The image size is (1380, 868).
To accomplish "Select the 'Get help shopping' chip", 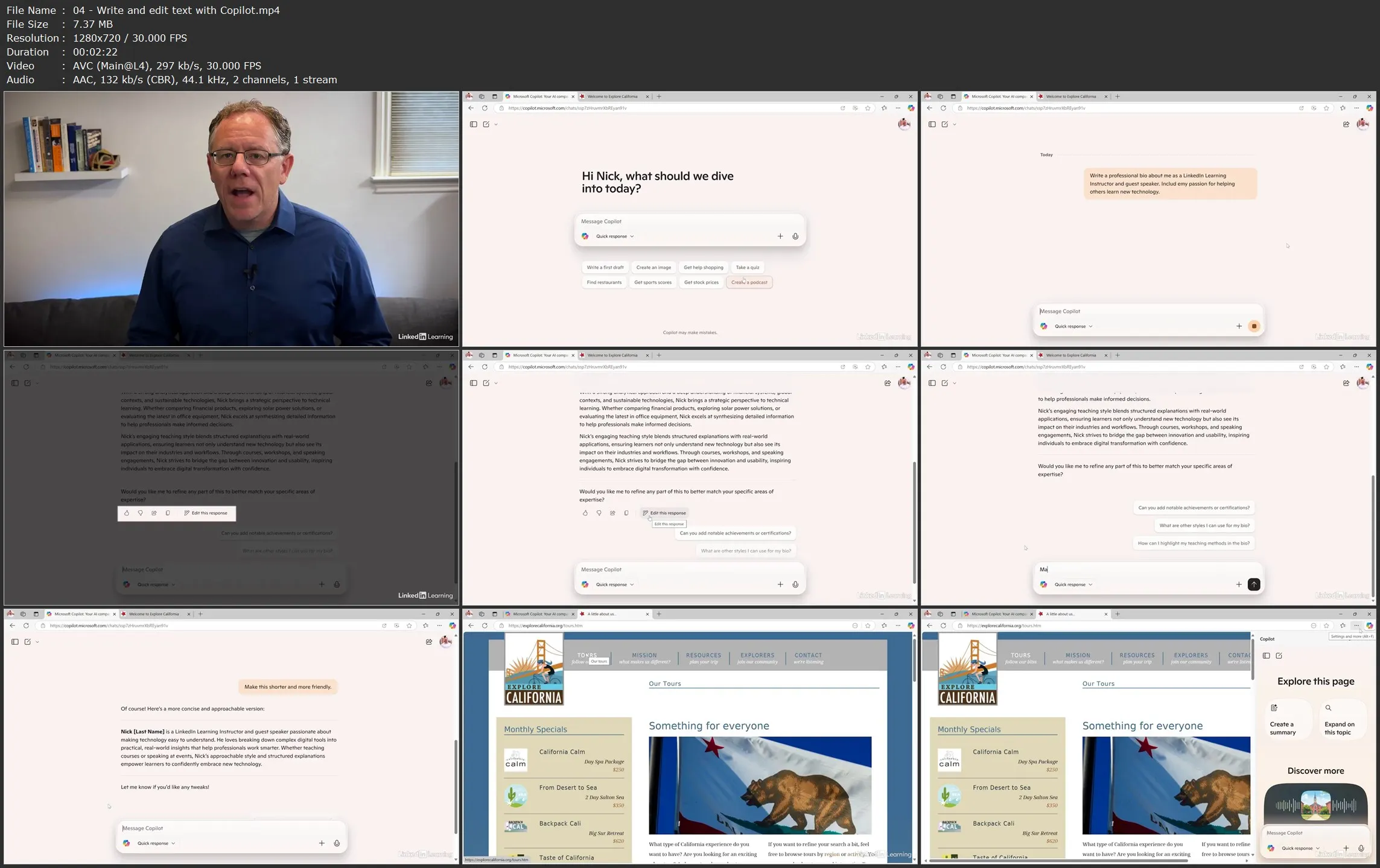I will click(x=704, y=267).
